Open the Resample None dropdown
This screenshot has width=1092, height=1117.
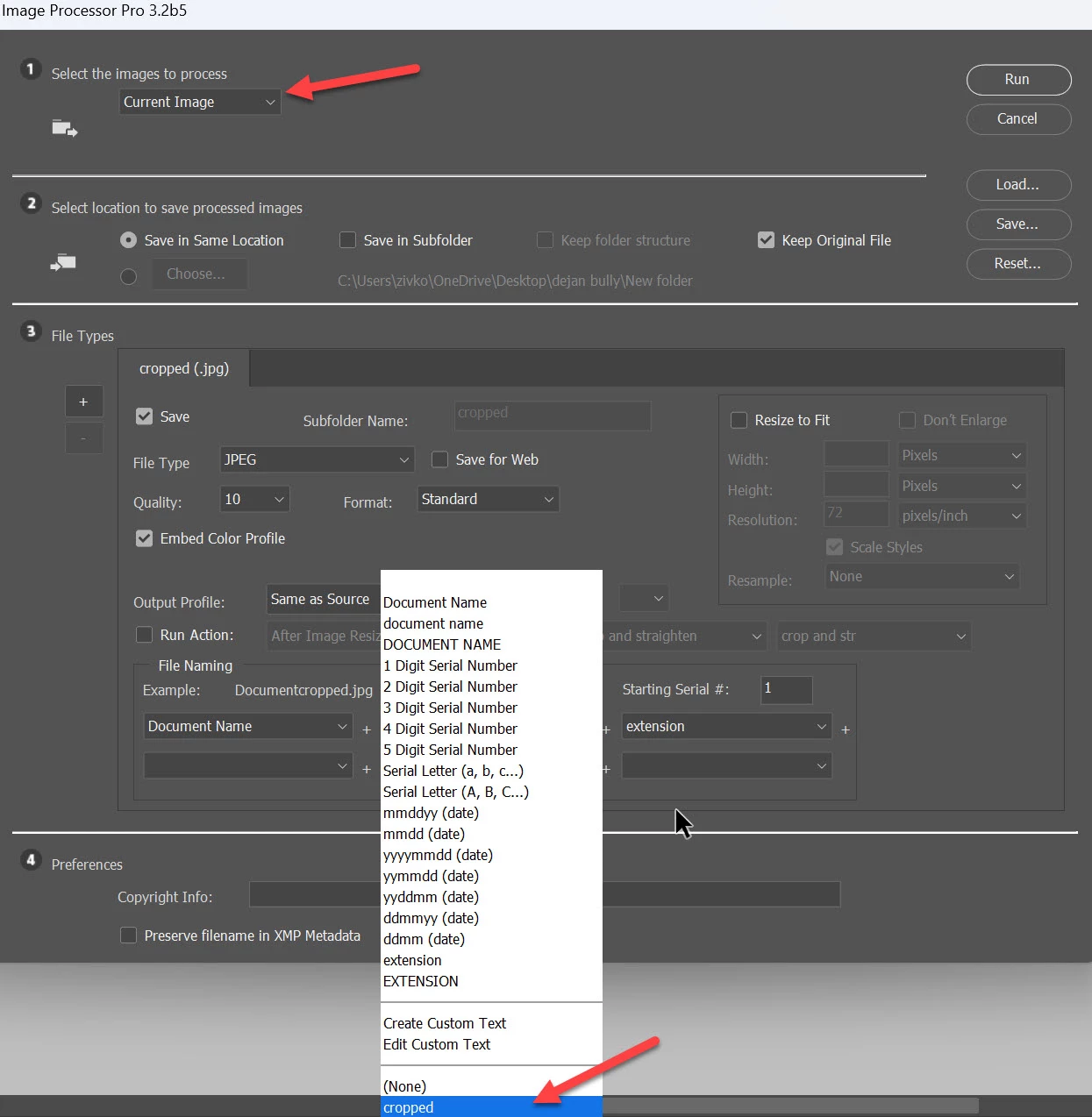click(923, 576)
